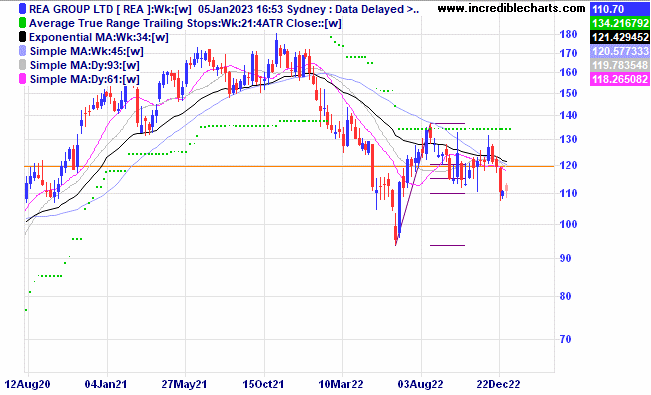Click the 130 price axis label

(568, 140)
